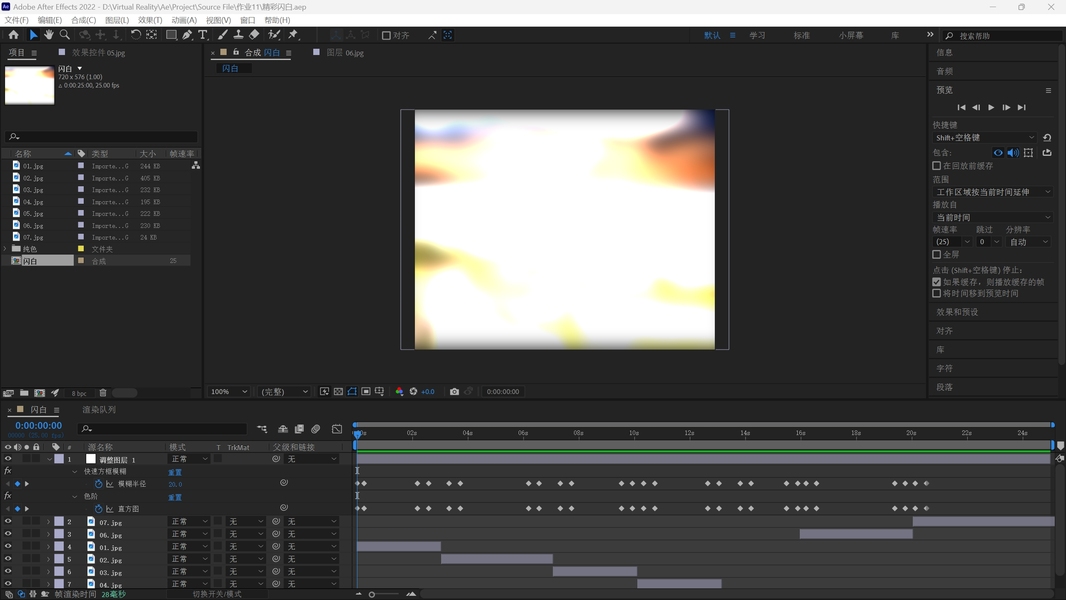Image resolution: width=1066 pixels, height=600 pixels.
Task: Jump to the first frame
Action: coord(961,107)
